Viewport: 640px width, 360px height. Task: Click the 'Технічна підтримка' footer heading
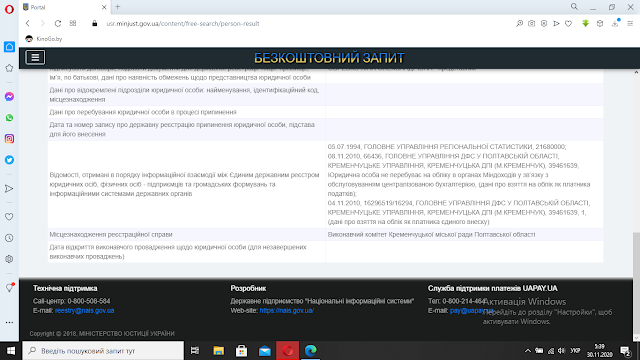(65, 288)
